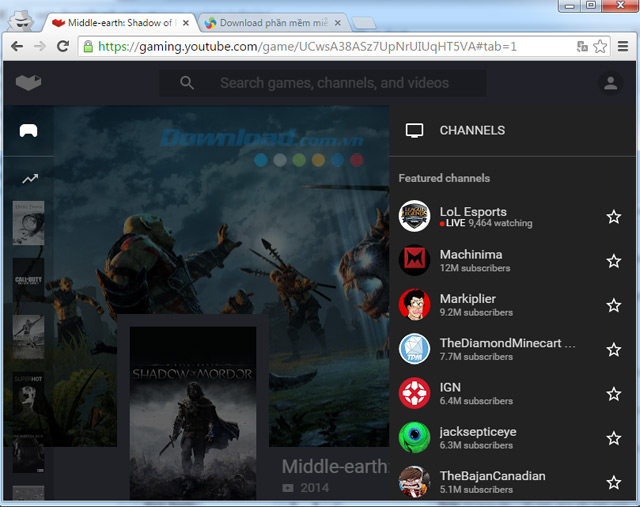Screen dimensions: 640x507
Task: Click the Featured channels heading
Action: [x=444, y=178]
